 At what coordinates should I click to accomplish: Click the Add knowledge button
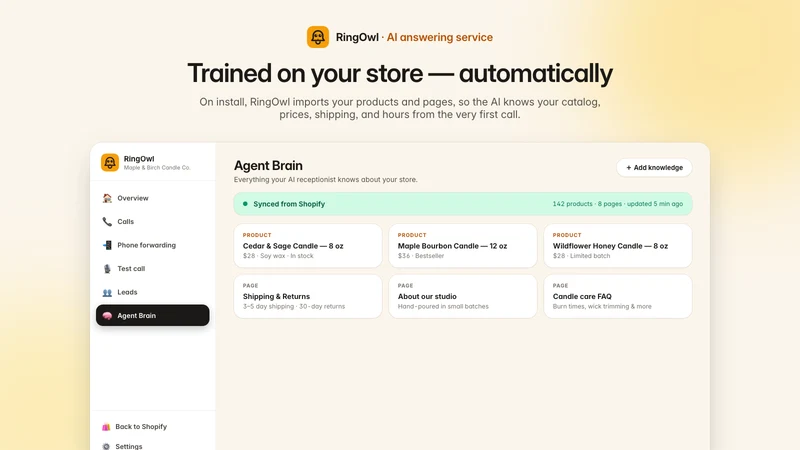click(x=654, y=167)
